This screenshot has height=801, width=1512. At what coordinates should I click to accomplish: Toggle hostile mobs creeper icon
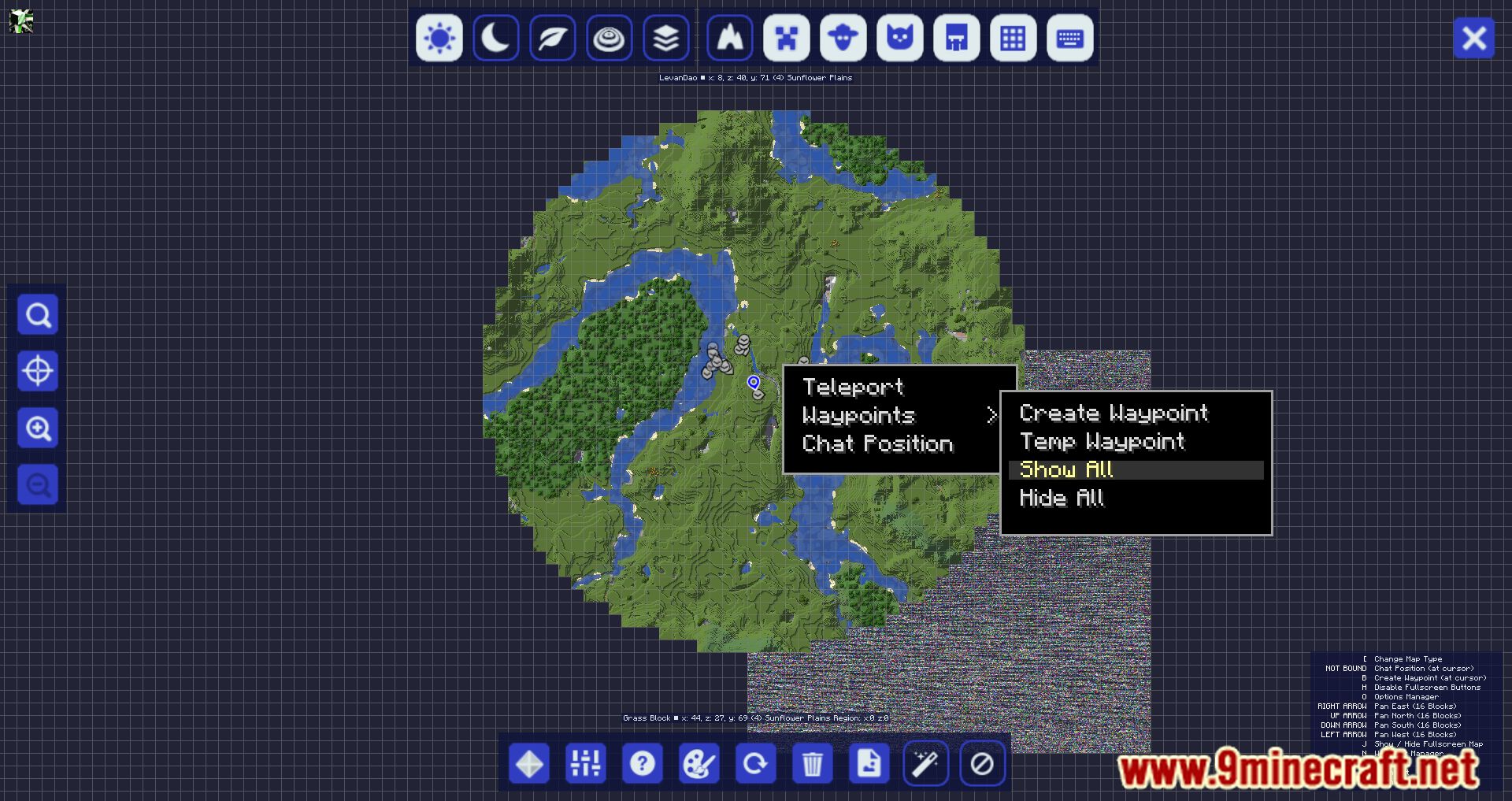pos(787,38)
